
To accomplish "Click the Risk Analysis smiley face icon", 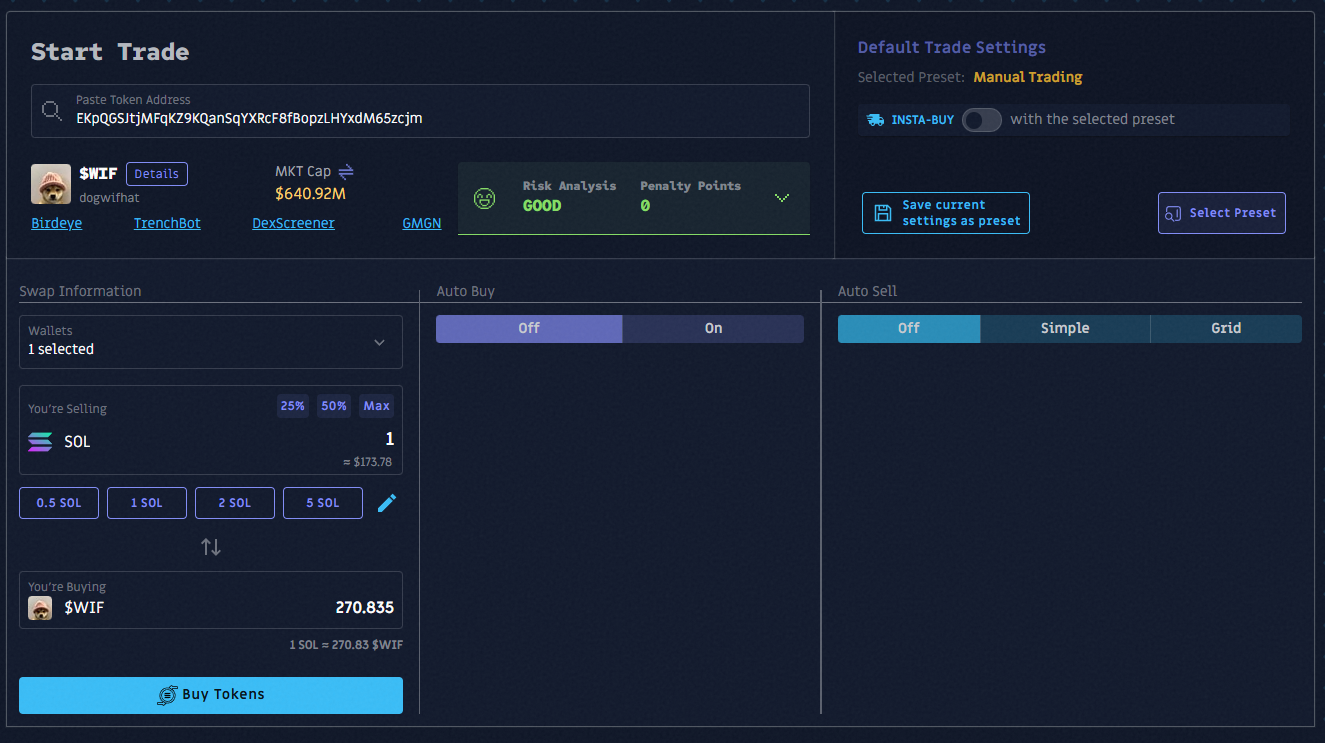I will click(484, 198).
